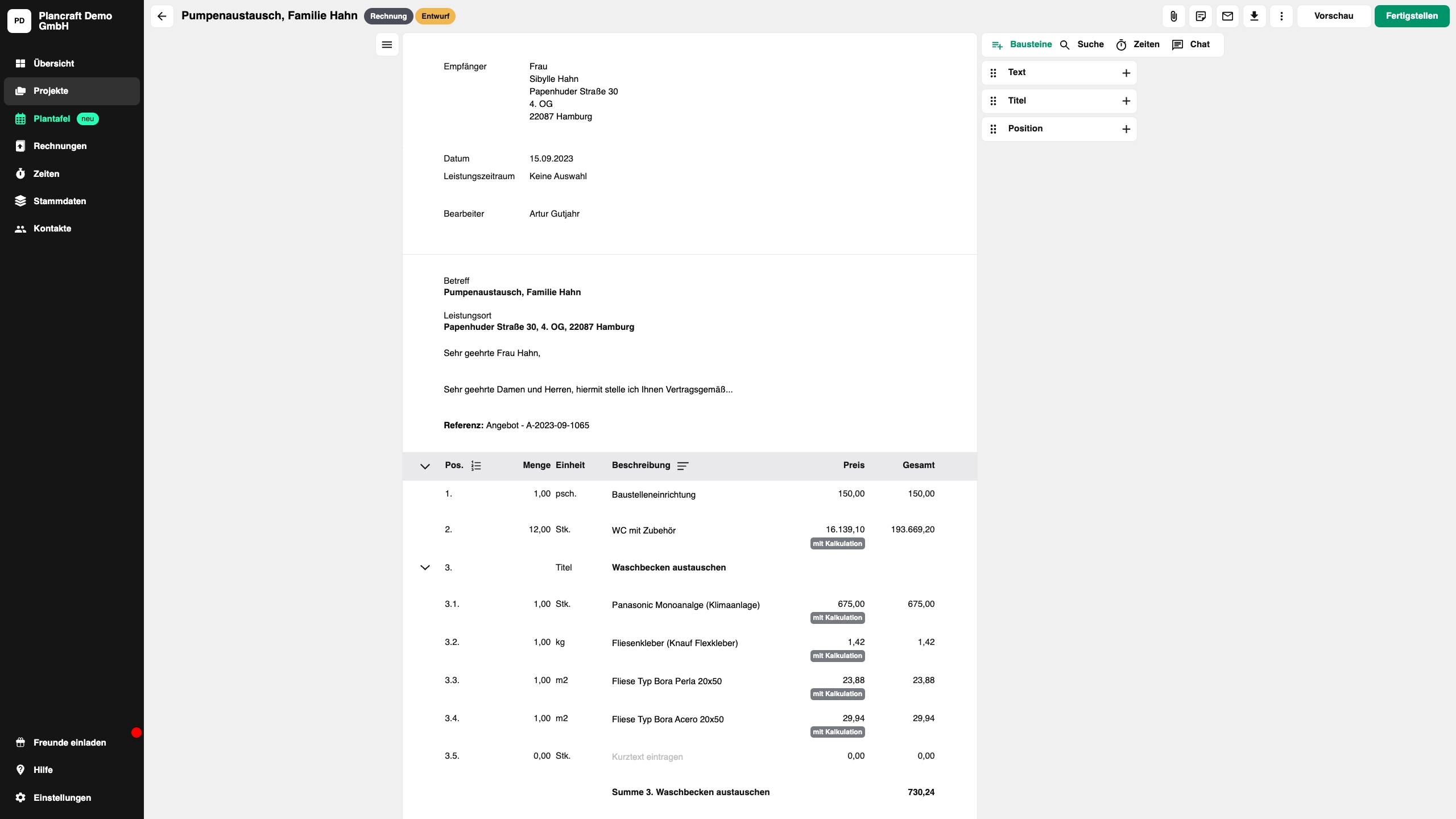The image size is (1456, 819).
Task: Switch to the Chat tab
Action: [x=1191, y=44]
